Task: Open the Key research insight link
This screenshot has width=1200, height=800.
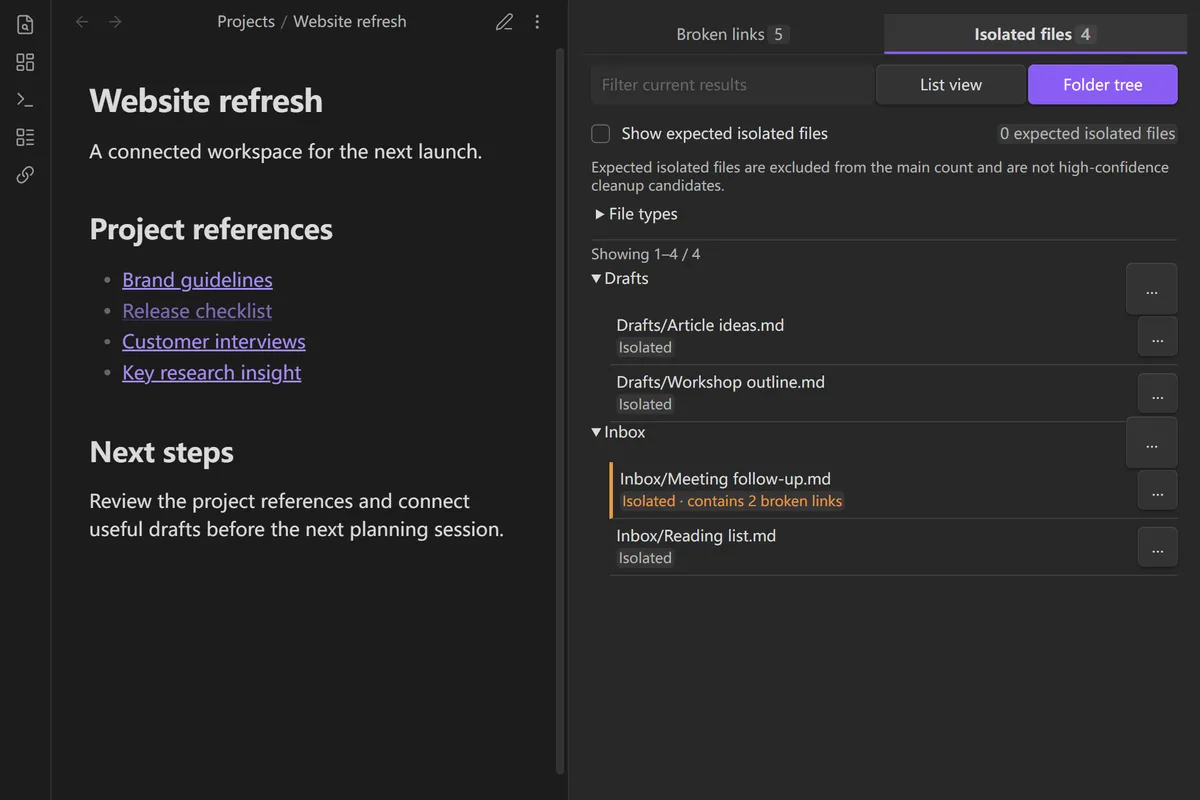Action: pyautogui.click(x=212, y=373)
